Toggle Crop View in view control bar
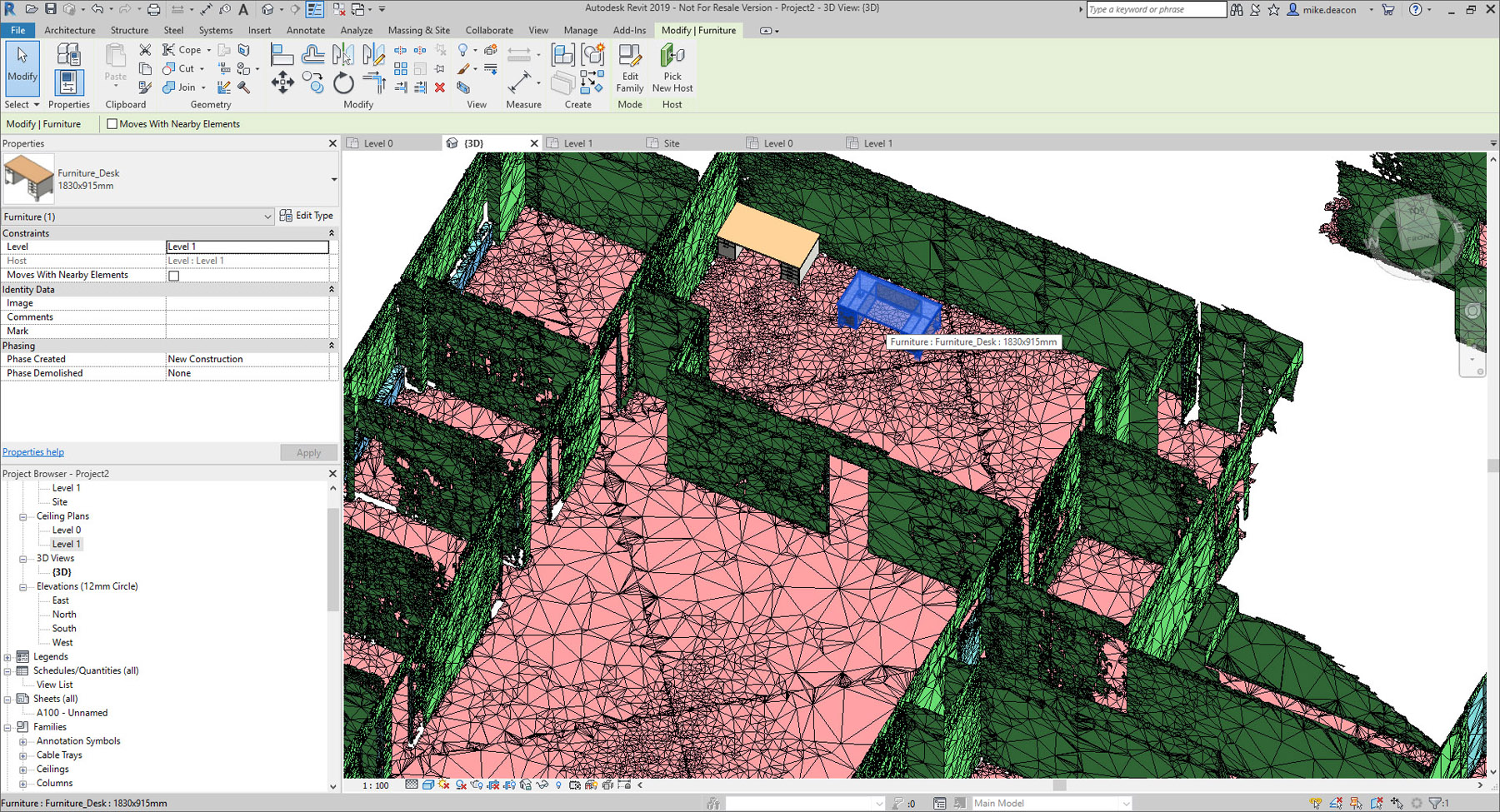Viewport: 1500px width, 812px height. (493, 785)
